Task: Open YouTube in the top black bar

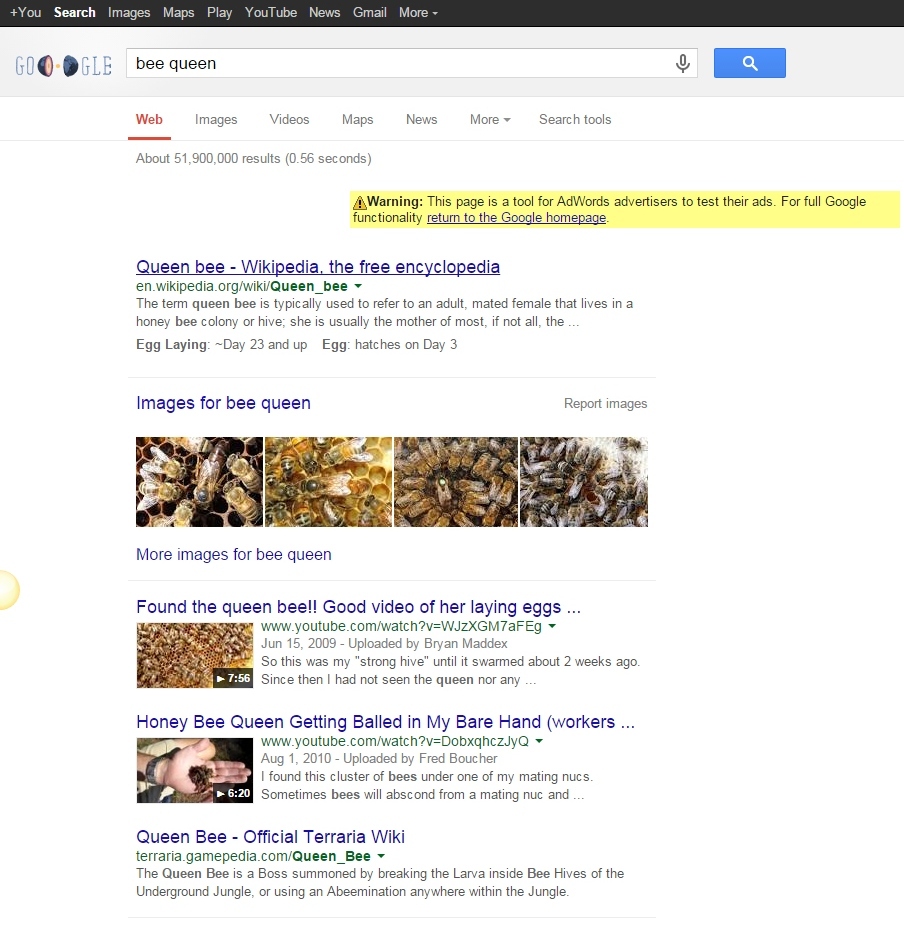Action: [271, 12]
